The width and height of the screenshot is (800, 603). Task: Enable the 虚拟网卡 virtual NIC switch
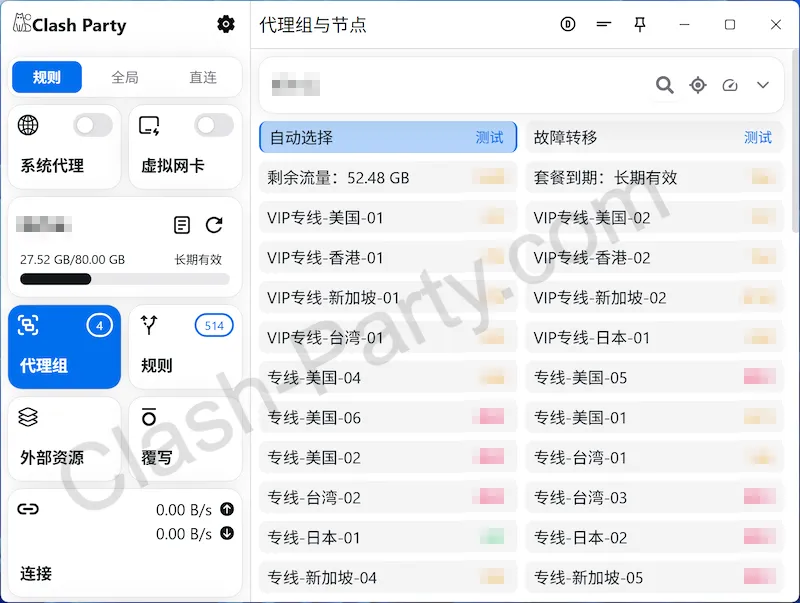[x=214, y=125]
